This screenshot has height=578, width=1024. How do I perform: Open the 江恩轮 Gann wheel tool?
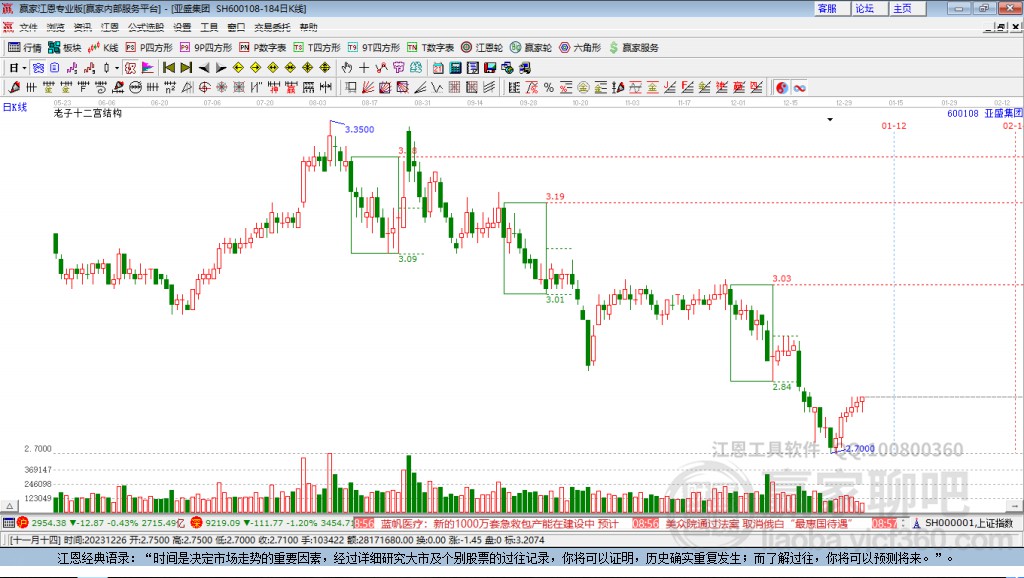tap(482, 48)
